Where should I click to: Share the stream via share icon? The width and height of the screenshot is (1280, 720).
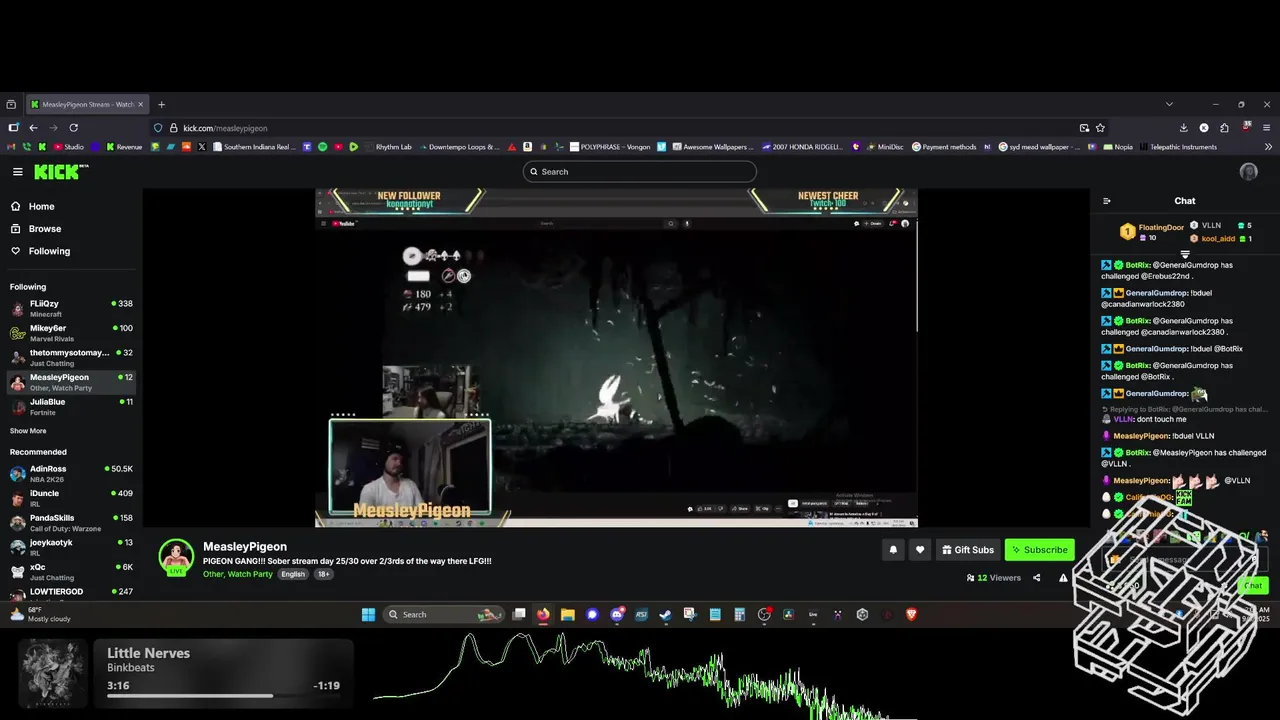(1036, 578)
